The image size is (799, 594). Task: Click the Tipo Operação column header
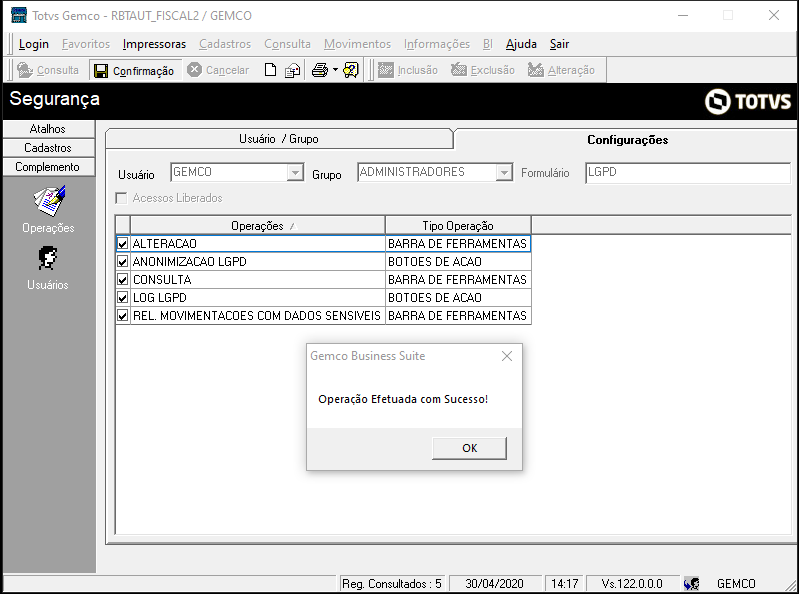click(x=458, y=226)
